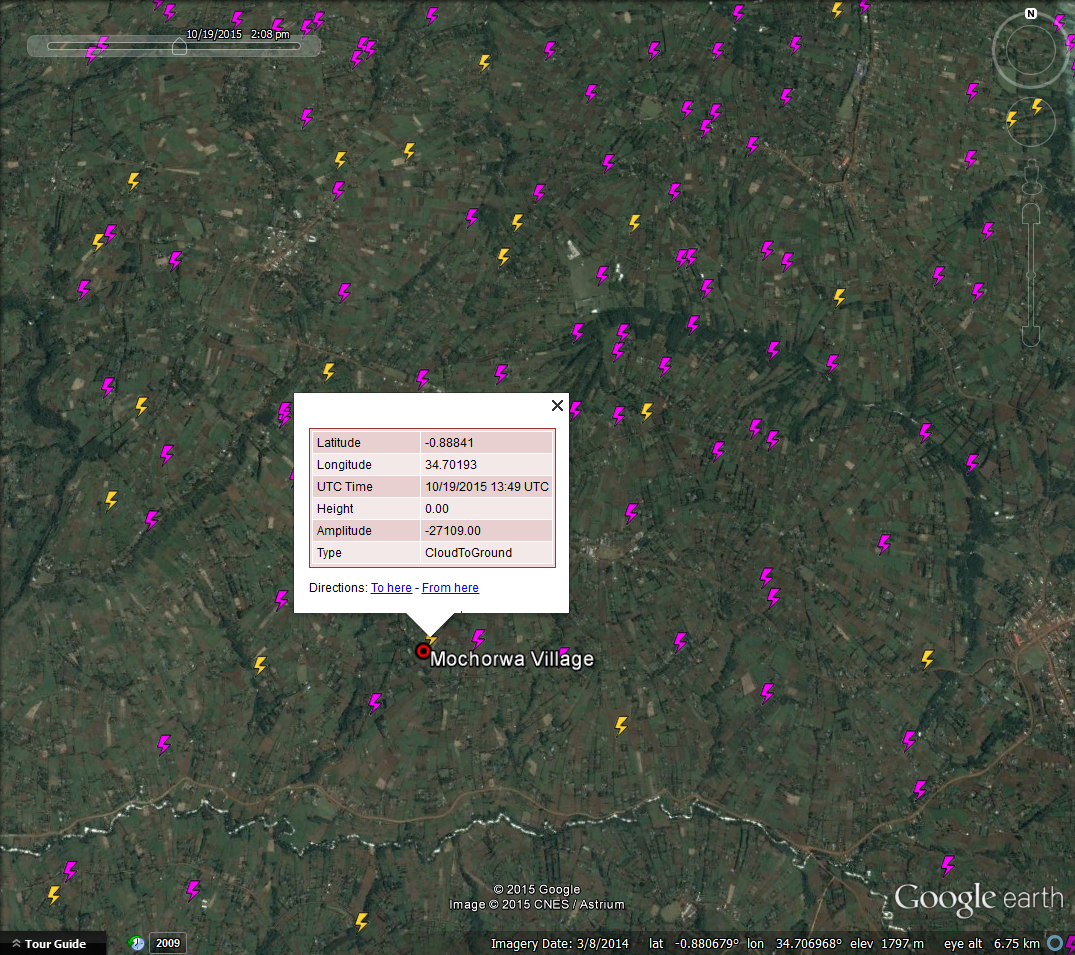Screen dimensions: 1075x955
Task: Click the zoom slider middle handle
Action: pos(1031,276)
